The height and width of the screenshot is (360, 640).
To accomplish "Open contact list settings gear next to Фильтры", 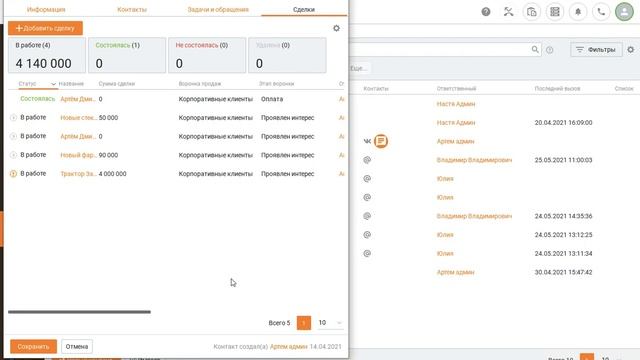I will click(631, 49).
